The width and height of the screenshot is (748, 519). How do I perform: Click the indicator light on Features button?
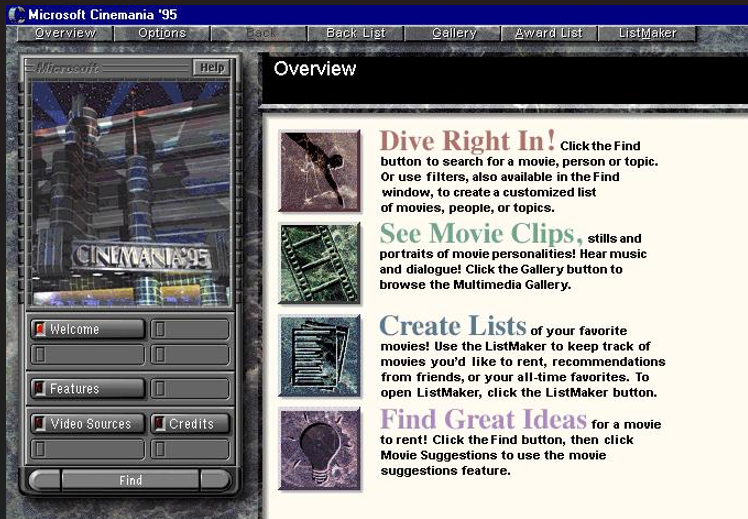[41, 389]
